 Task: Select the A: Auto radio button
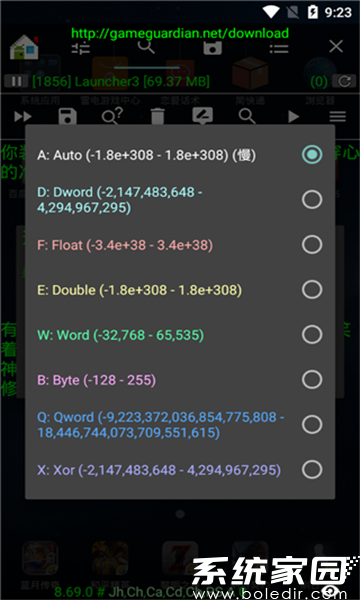[312, 155]
